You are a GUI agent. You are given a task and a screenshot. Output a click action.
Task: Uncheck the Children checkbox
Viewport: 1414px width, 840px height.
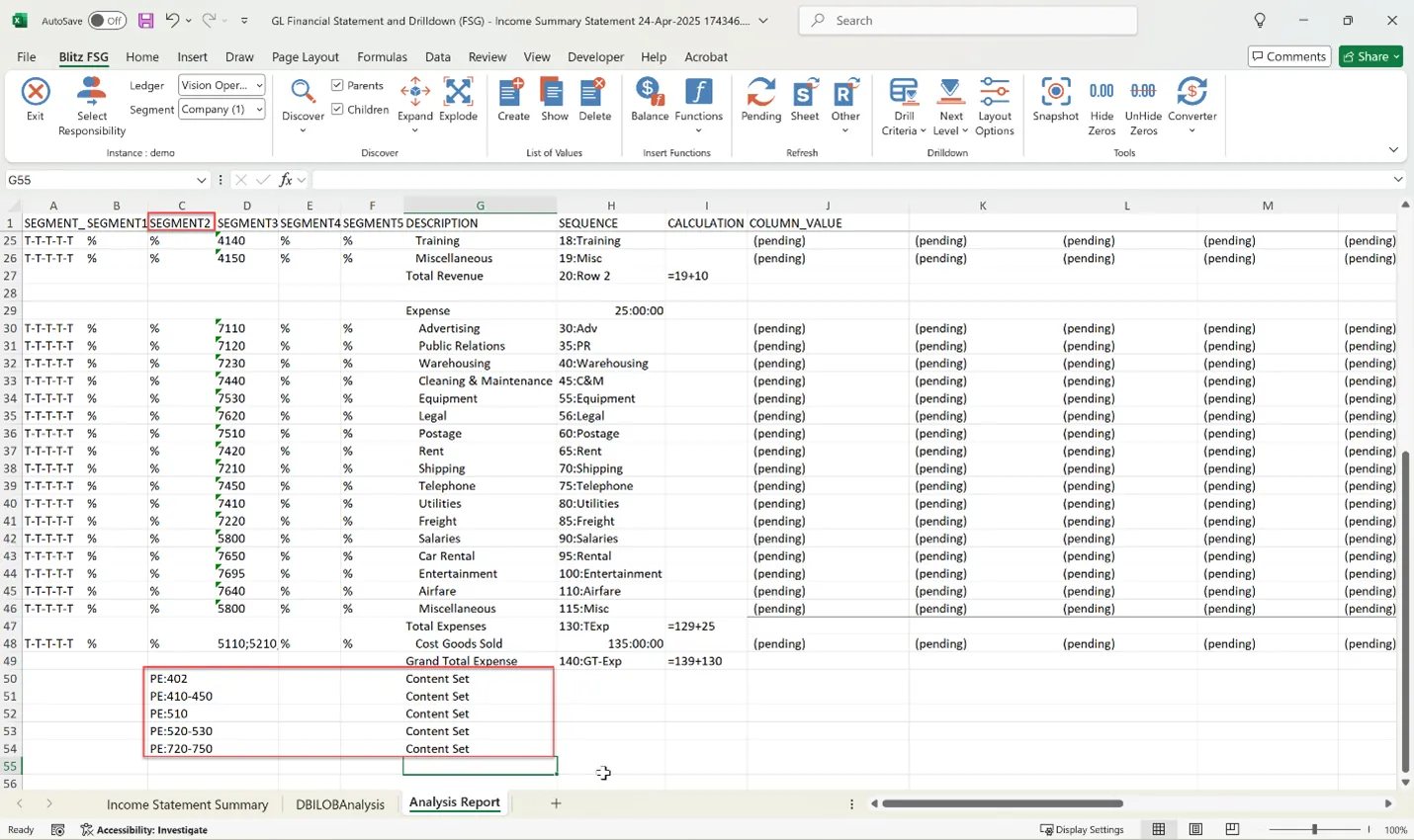click(x=337, y=110)
